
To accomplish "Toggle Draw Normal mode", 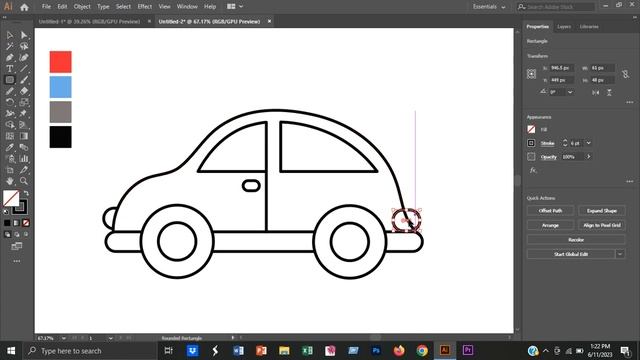I will tap(7, 234).
